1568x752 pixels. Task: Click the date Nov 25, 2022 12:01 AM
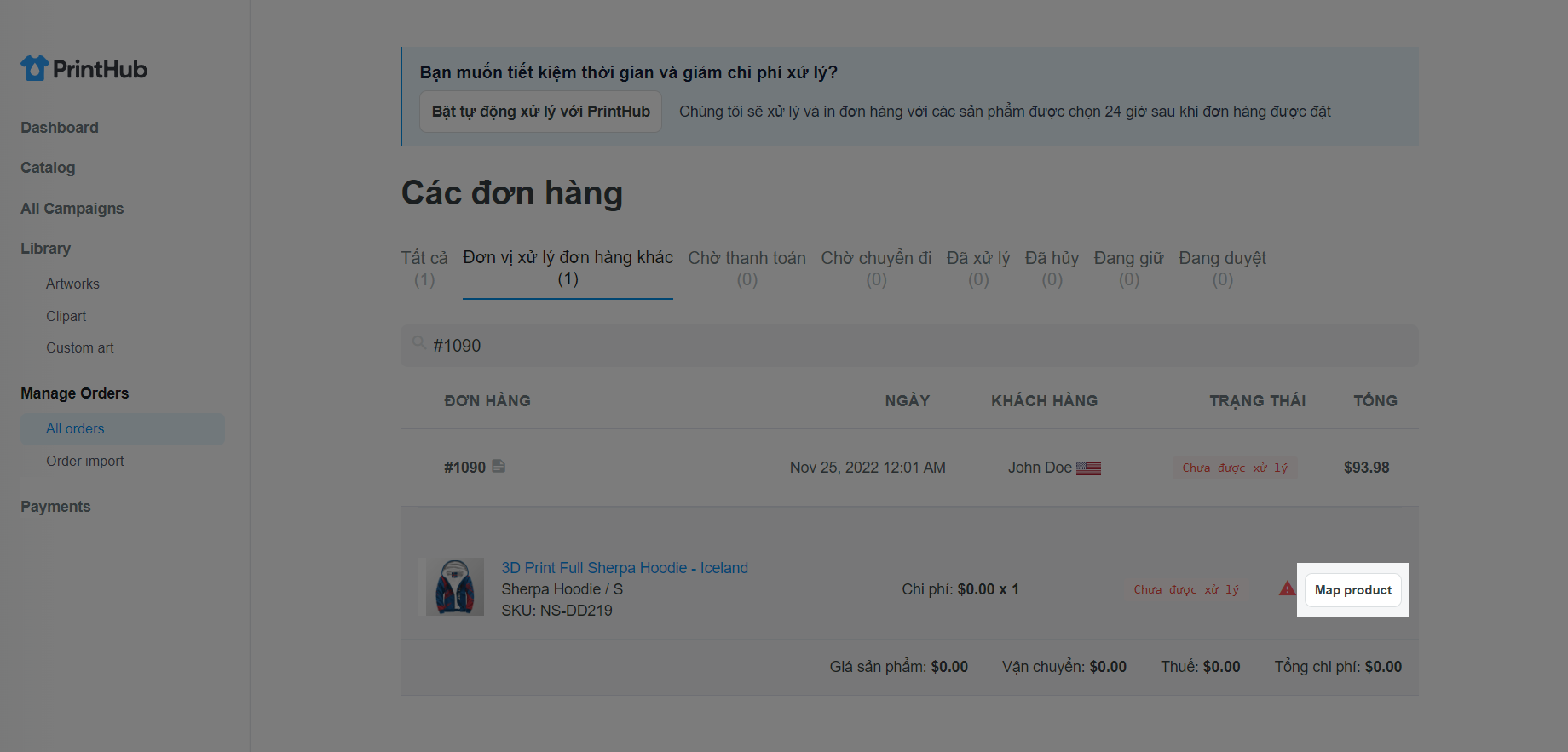[x=868, y=468]
